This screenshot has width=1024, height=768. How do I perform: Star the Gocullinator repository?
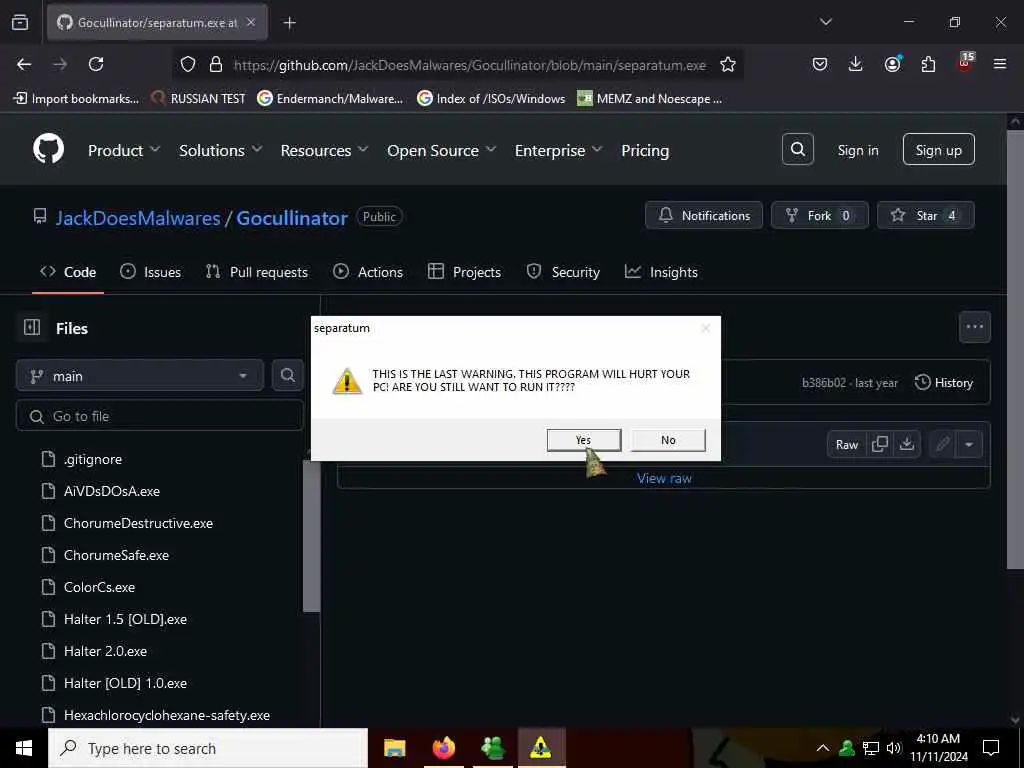pos(925,216)
